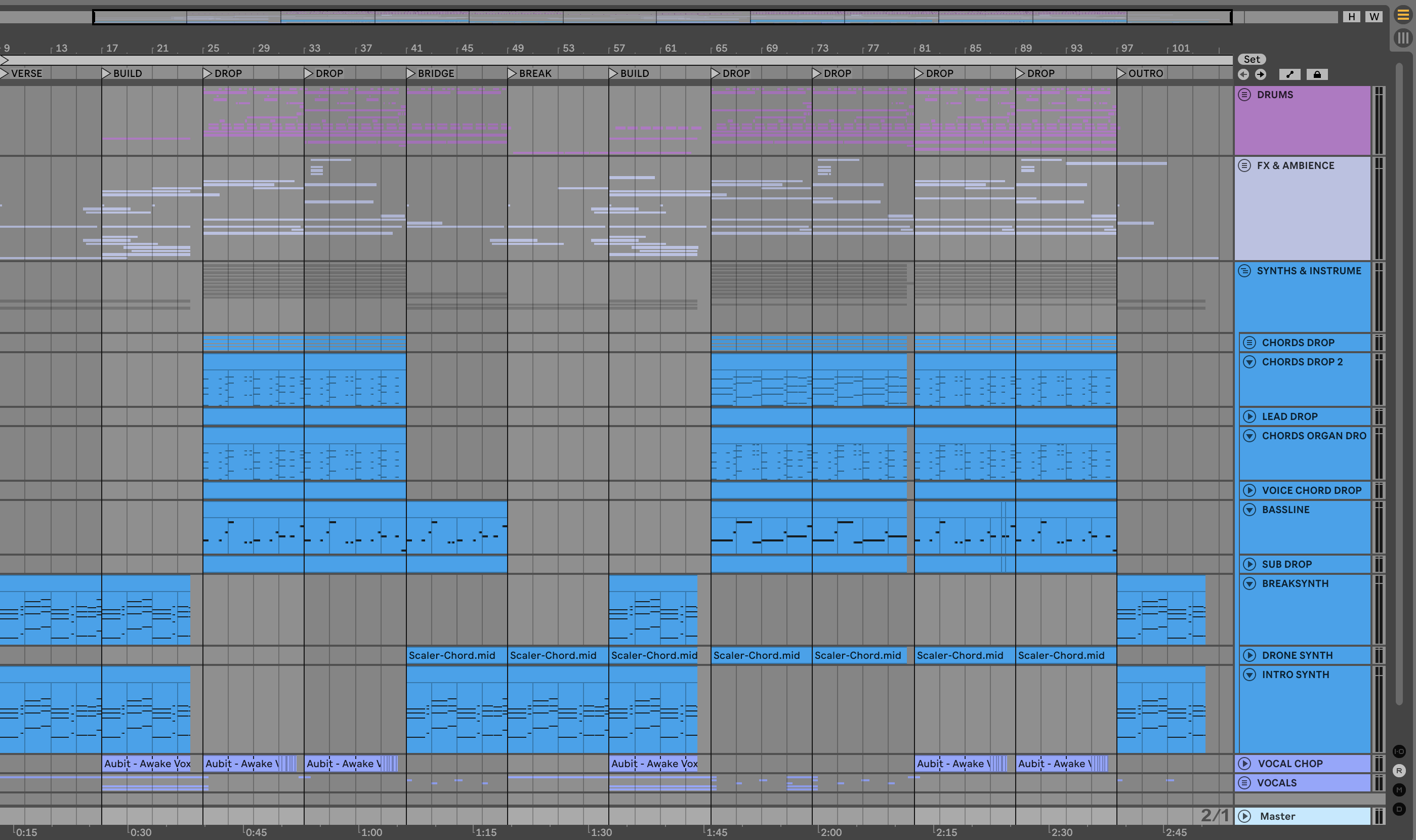Image resolution: width=1416 pixels, height=840 pixels.
Task: Expand the LEAD DROP track
Action: coord(1249,416)
